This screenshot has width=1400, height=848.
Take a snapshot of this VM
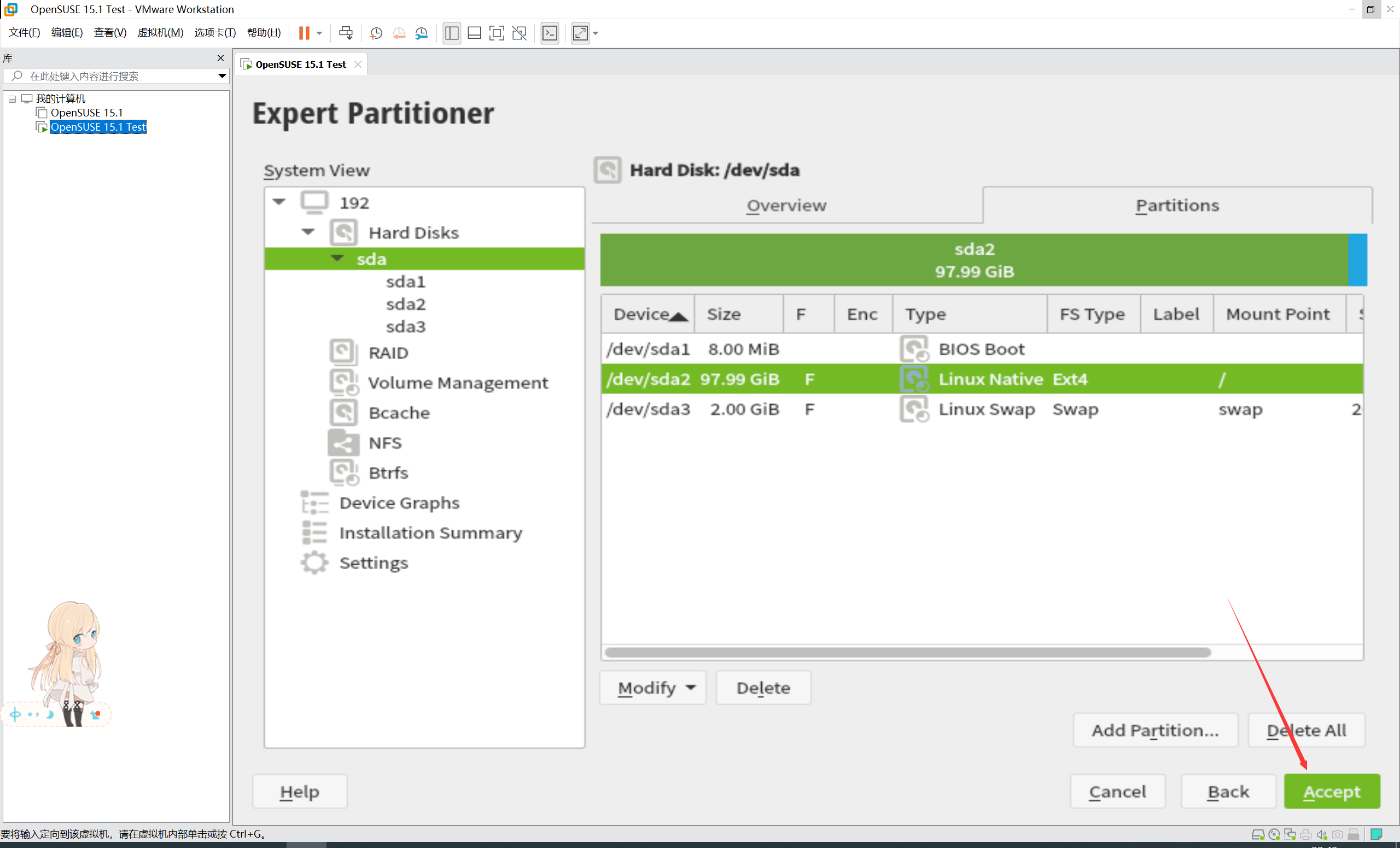376,33
